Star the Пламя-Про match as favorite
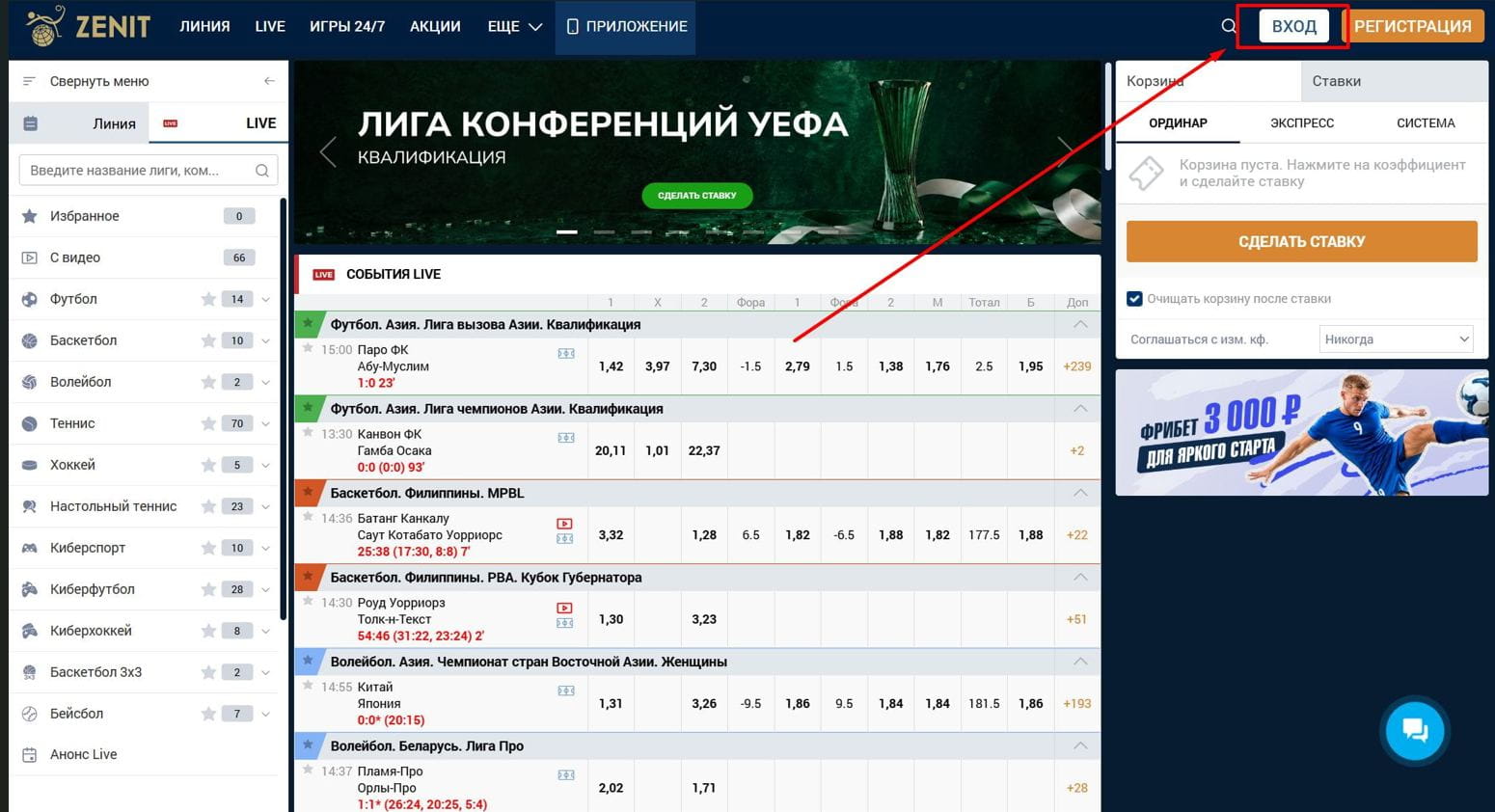The height and width of the screenshot is (812, 1495). pos(308,770)
